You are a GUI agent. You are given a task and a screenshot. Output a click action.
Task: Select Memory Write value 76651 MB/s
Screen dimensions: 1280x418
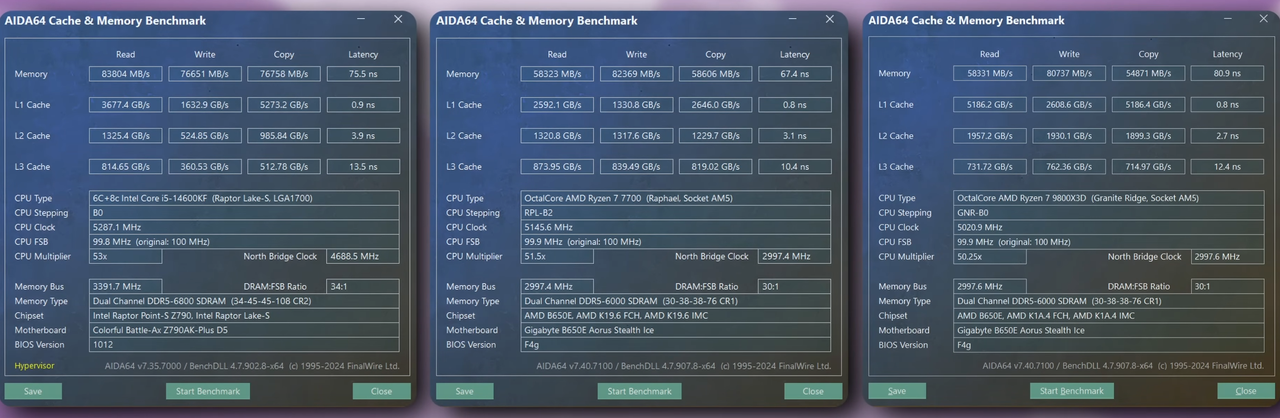(x=205, y=74)
